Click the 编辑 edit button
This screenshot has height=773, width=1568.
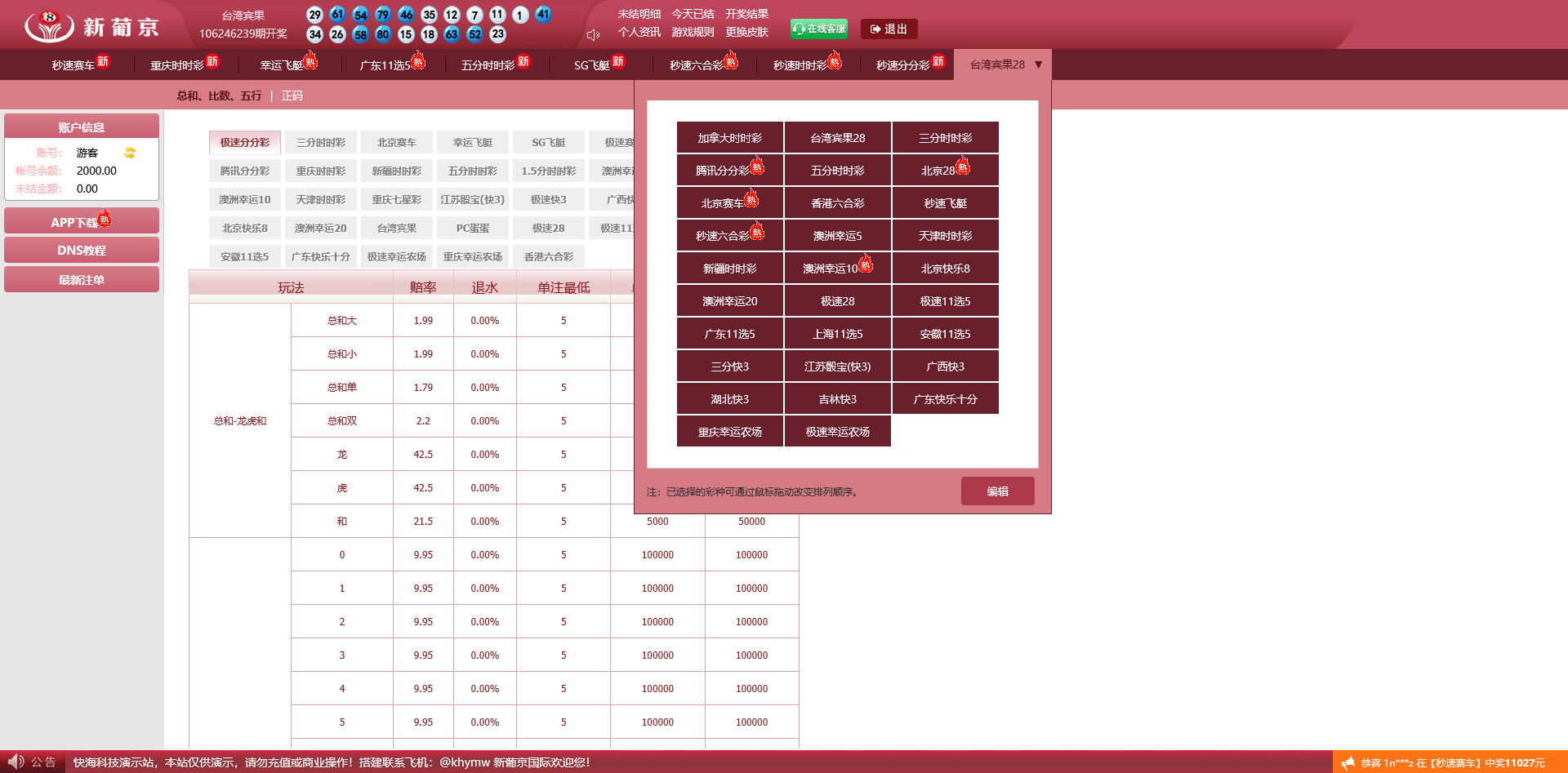(997, 491)
